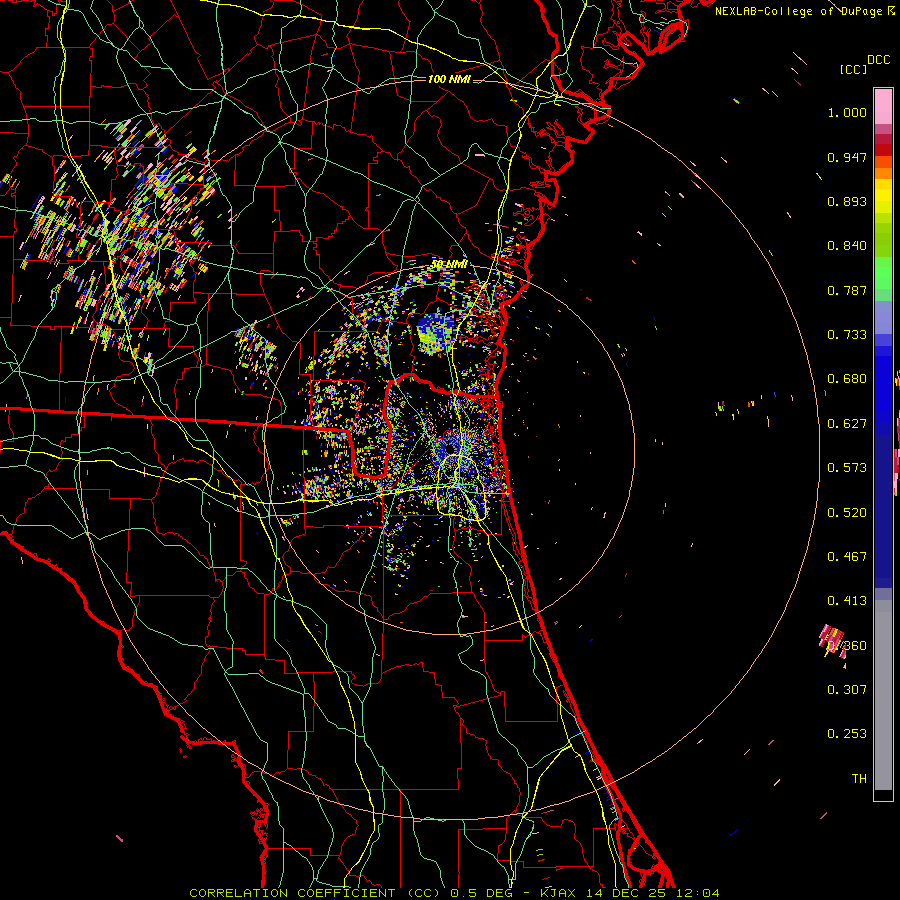Click the [CC] units label
Screen dimensions: 900x900
coord(854,69)
